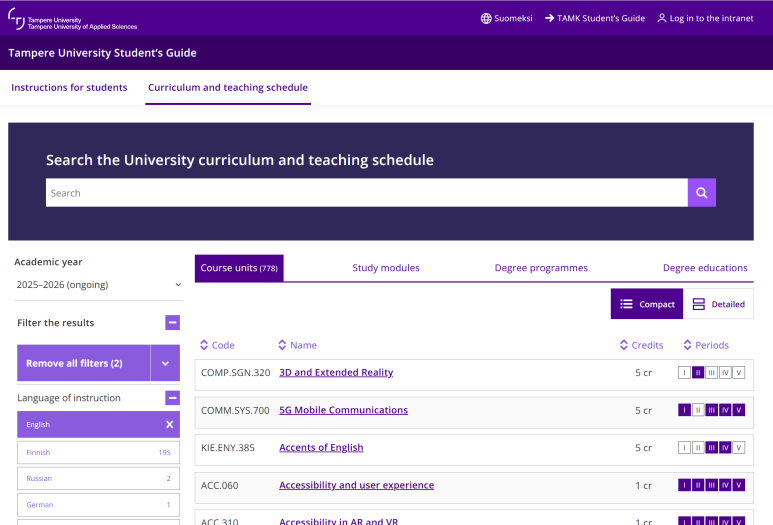Click the magnifier search button

pos(702,193)
